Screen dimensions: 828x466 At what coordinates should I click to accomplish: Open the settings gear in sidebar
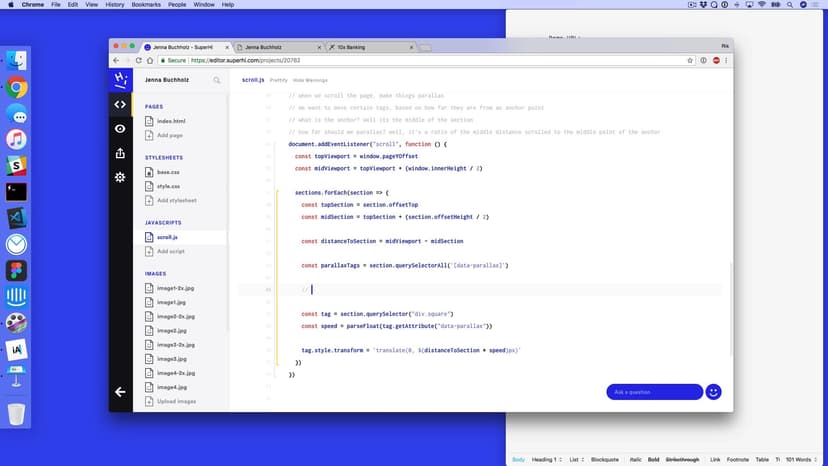point(120,177)
